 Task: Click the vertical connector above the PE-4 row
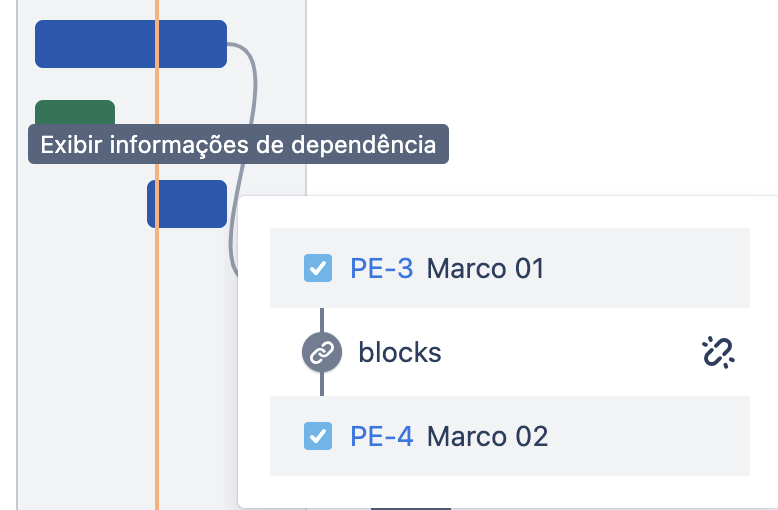[x=322, y=383]
